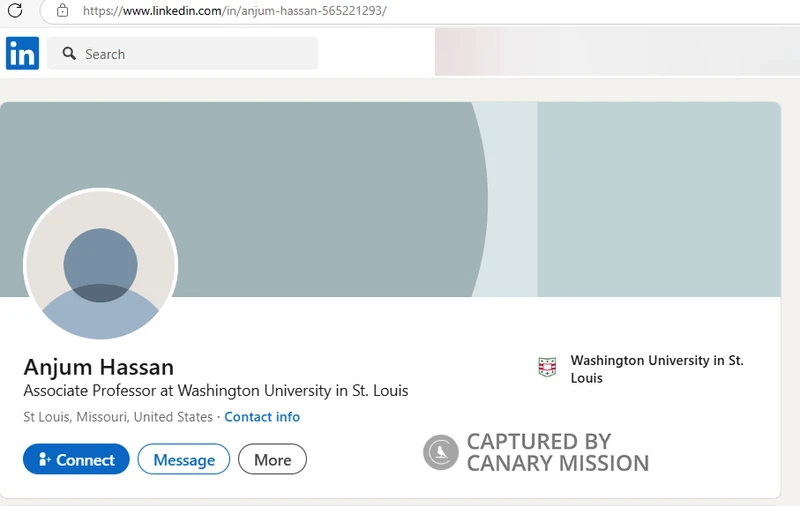The image size is (800, 506).
Task: Open the Contact info link
Action: point(262,417)
